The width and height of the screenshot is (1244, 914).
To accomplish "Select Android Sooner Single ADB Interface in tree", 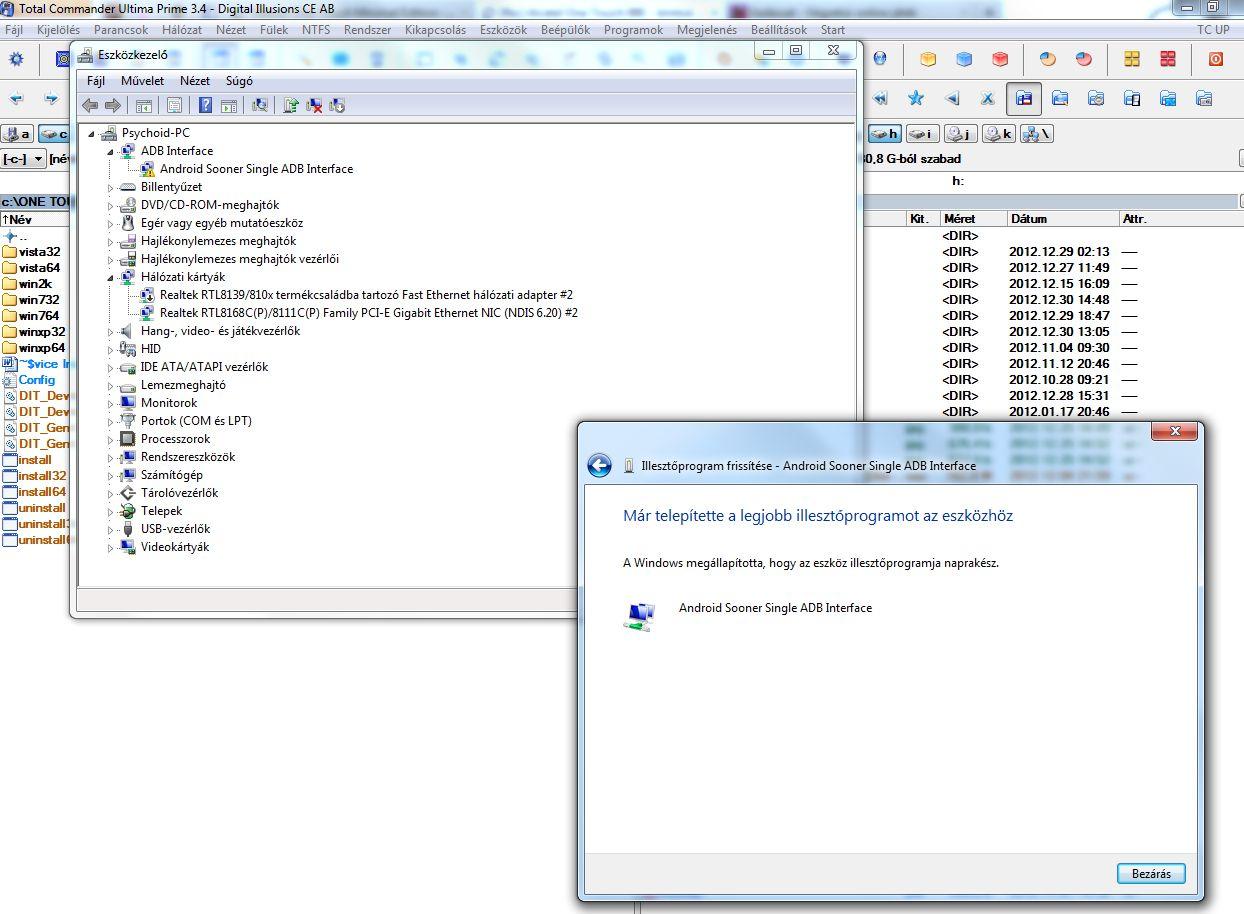I will click(x=256, y=169).
